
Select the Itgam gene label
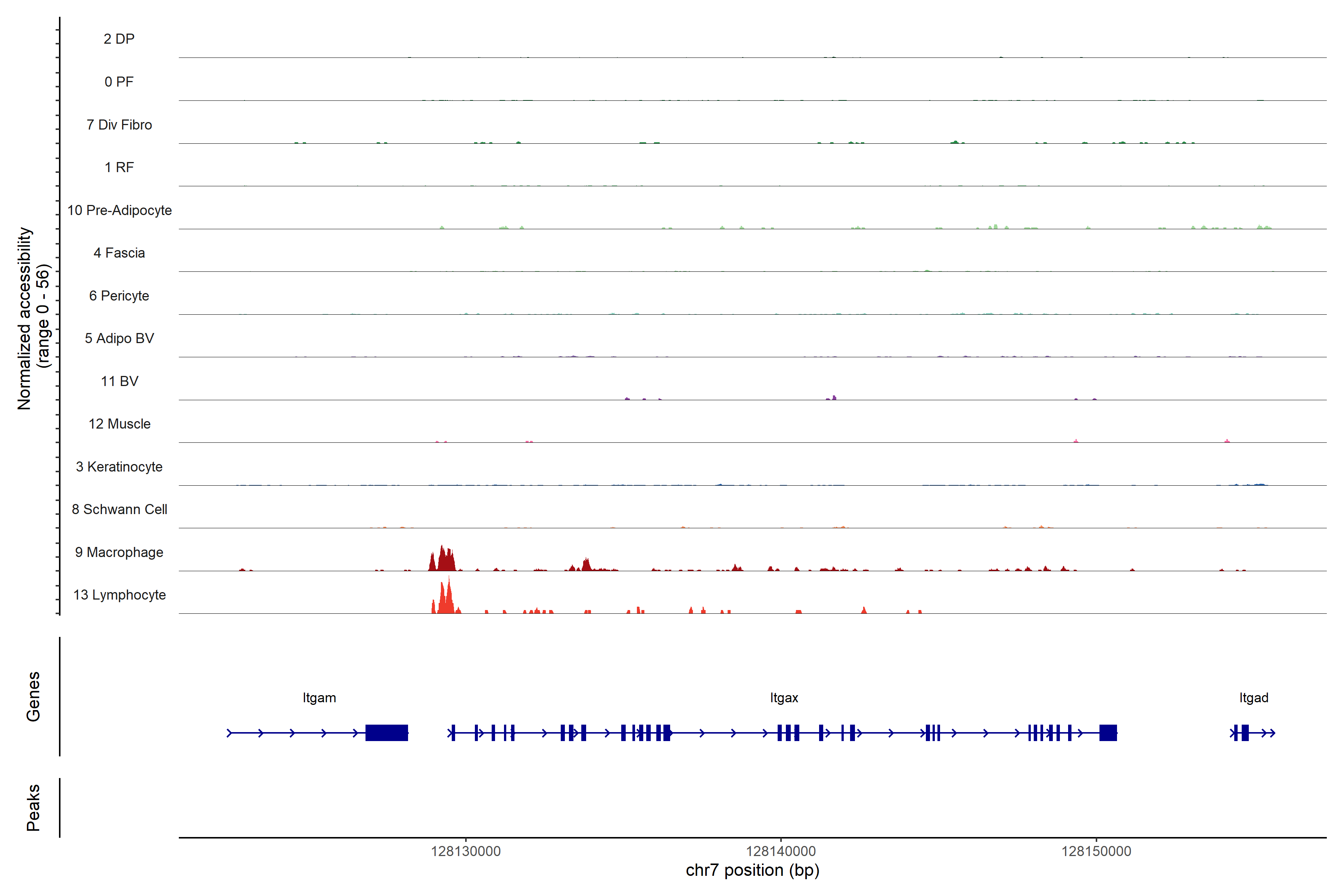pyautogui.click(x=319, y=698)
